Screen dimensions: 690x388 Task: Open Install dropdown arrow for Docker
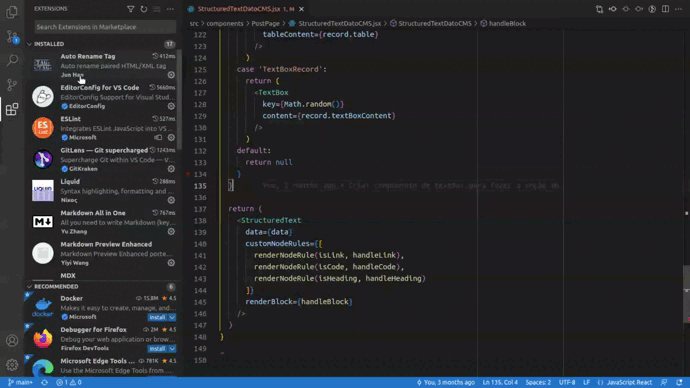point(172,317)
